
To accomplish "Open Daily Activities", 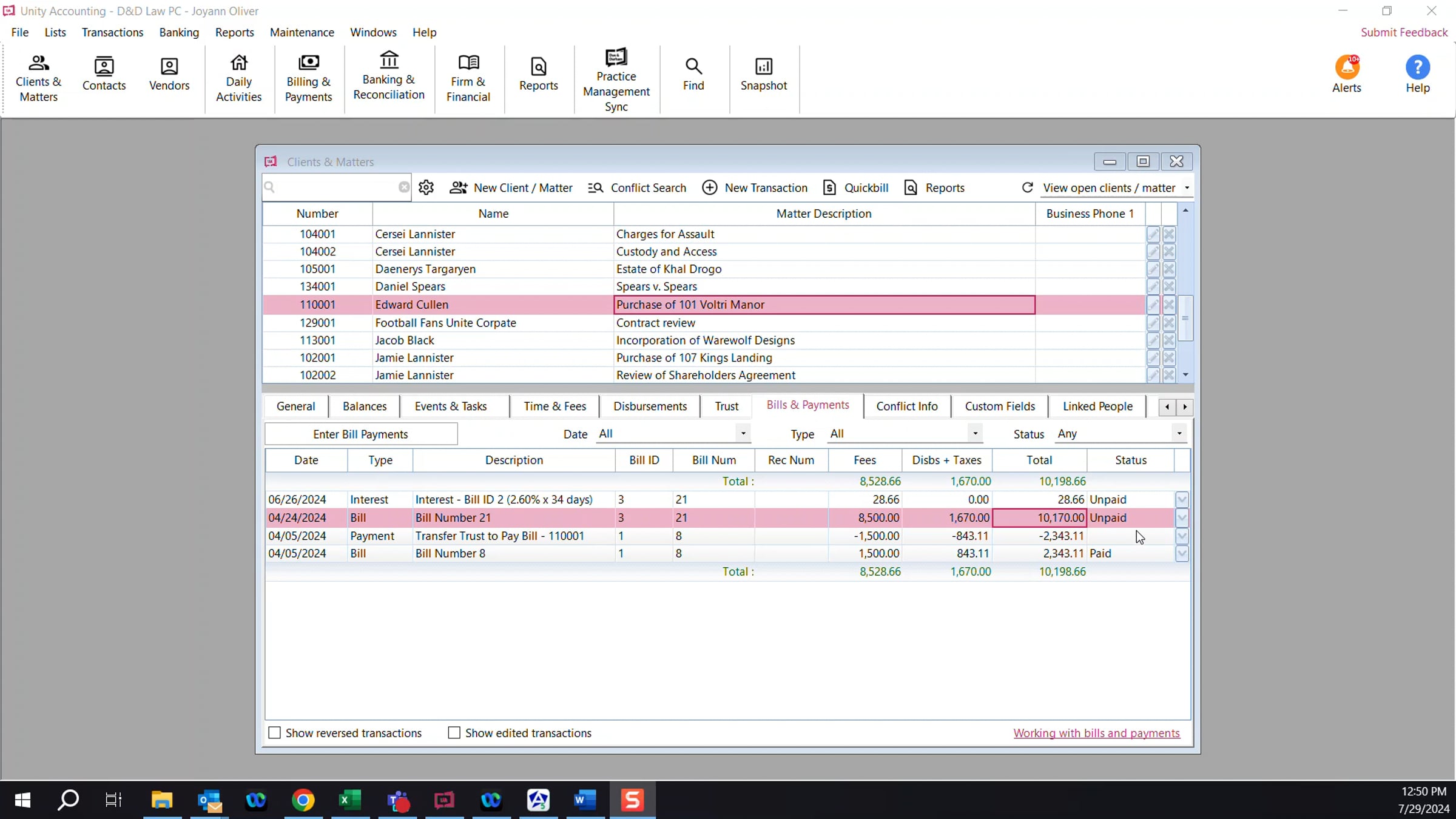I will [238, 79].
